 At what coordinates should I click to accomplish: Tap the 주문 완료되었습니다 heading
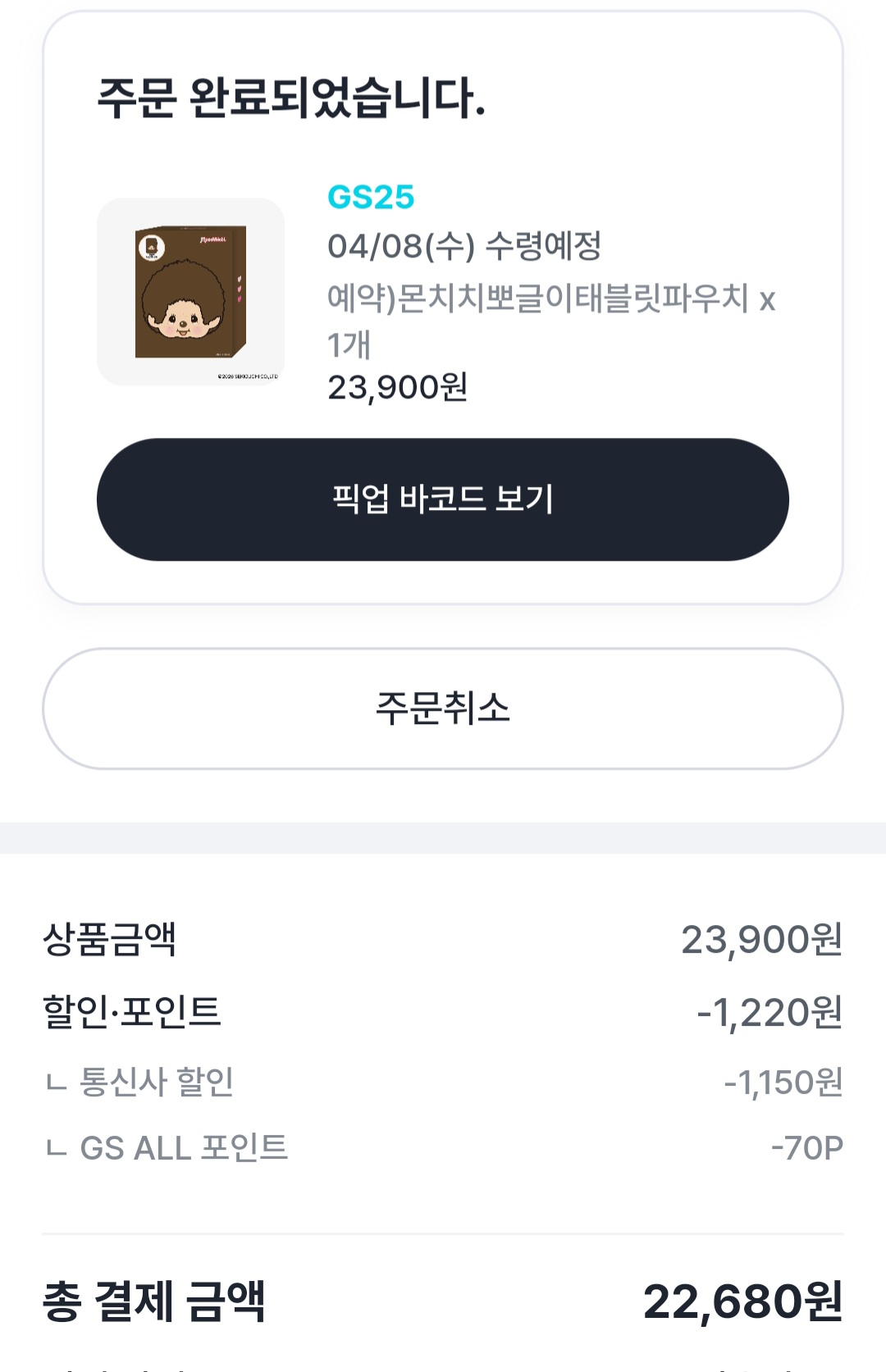291,98
